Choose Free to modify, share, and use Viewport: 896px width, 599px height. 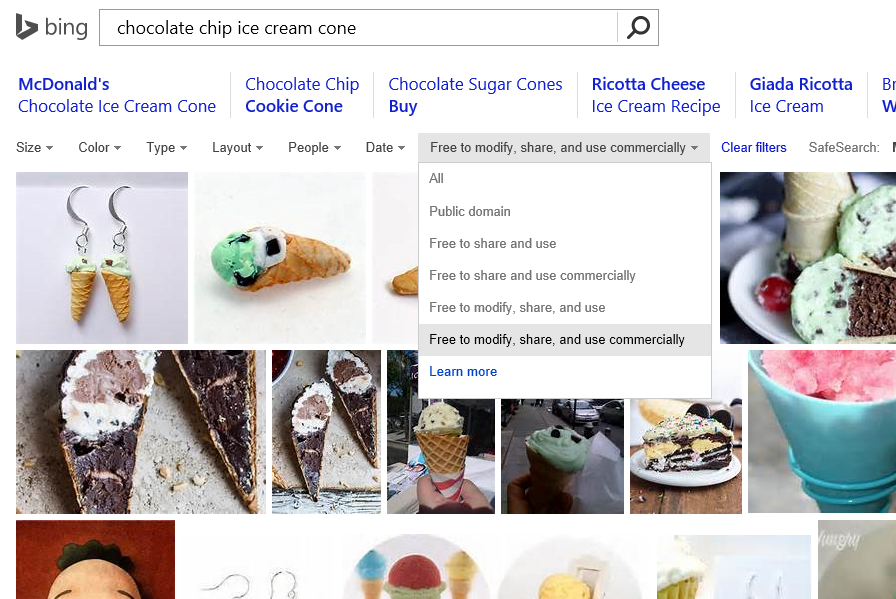pos(517,307)
